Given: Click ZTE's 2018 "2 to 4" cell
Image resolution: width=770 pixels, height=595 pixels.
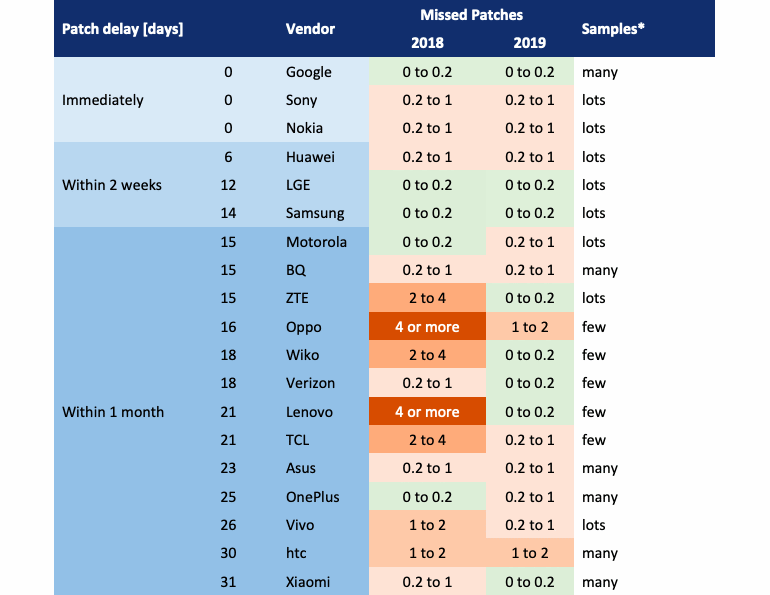Looking at the screenshot, I should click(x=427, y=298).
